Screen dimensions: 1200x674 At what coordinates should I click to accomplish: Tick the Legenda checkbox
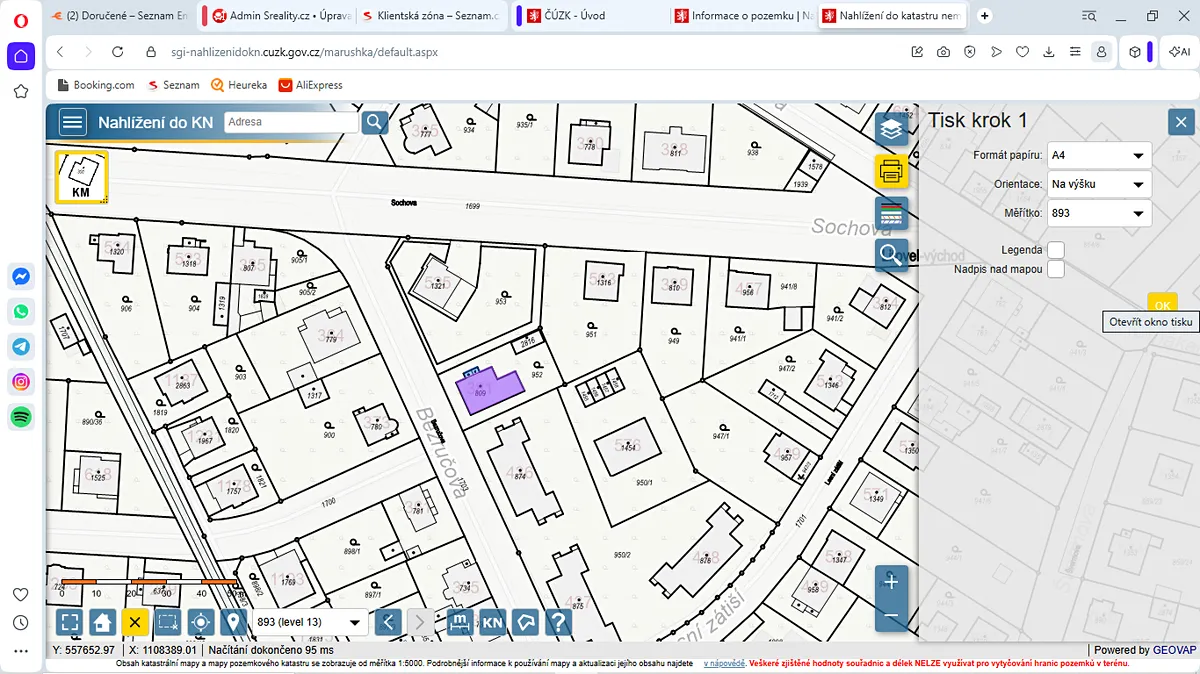point(1056,250)
